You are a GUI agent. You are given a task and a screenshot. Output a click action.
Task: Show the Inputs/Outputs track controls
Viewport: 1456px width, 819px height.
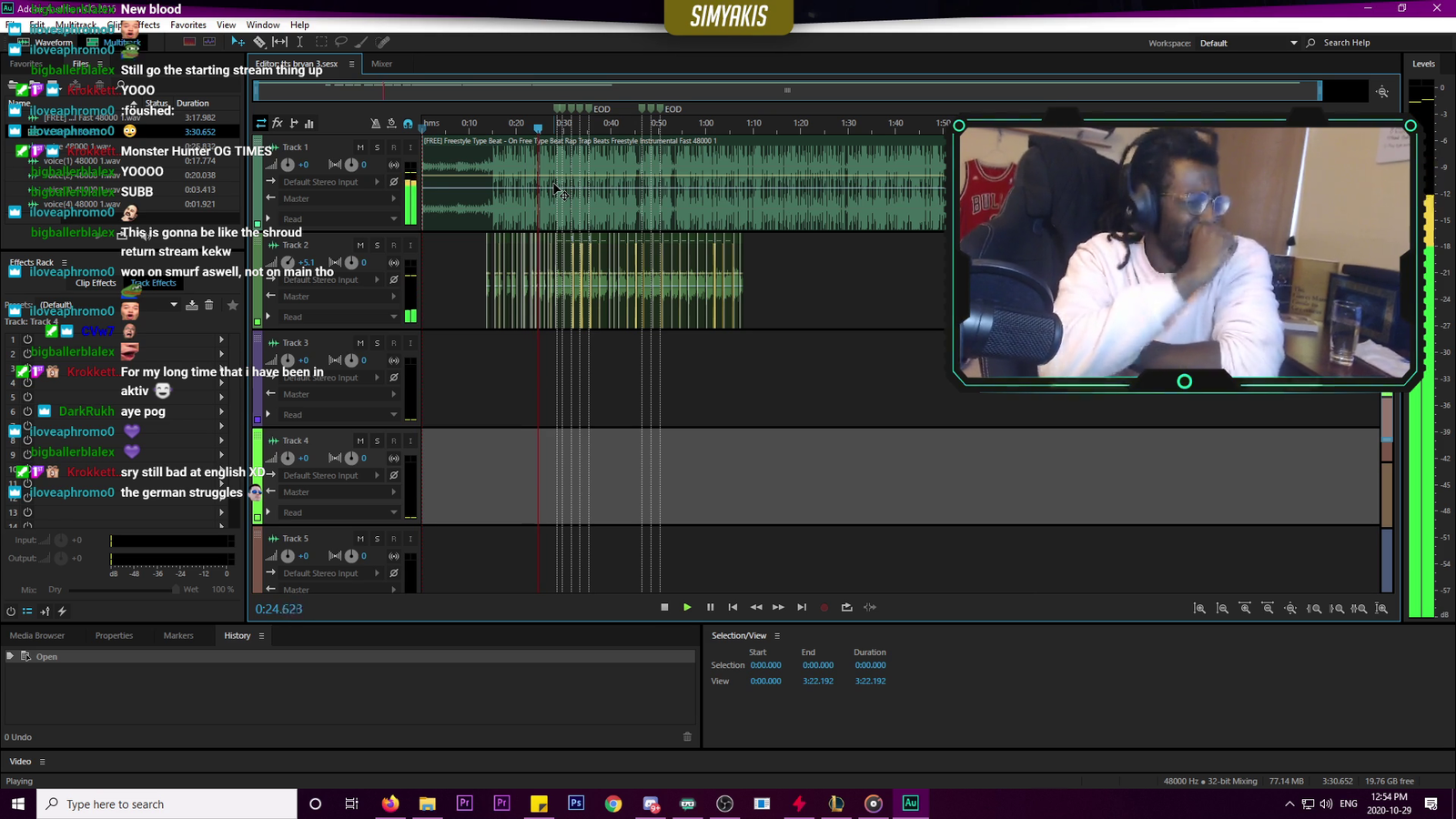pos(261,123)
